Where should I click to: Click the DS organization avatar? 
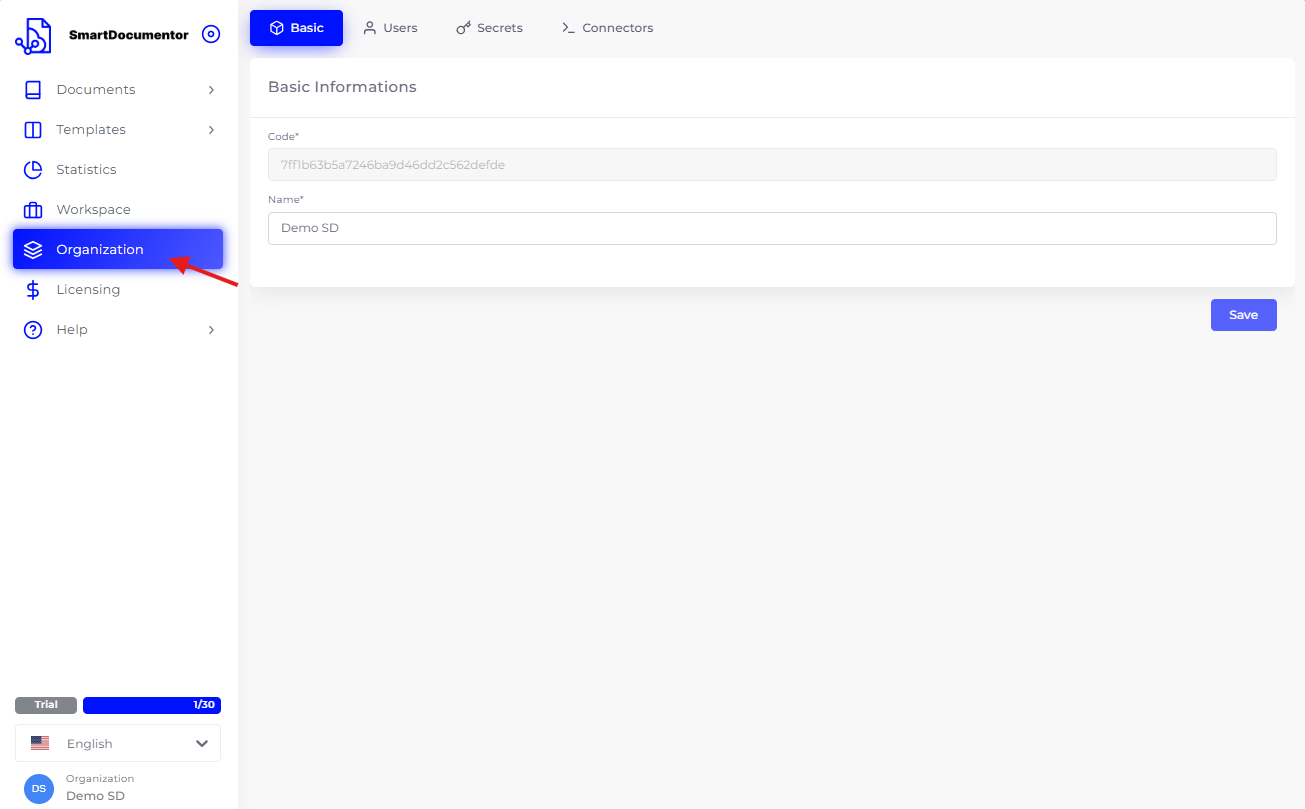pyautogui.click(x=39, y=788)
